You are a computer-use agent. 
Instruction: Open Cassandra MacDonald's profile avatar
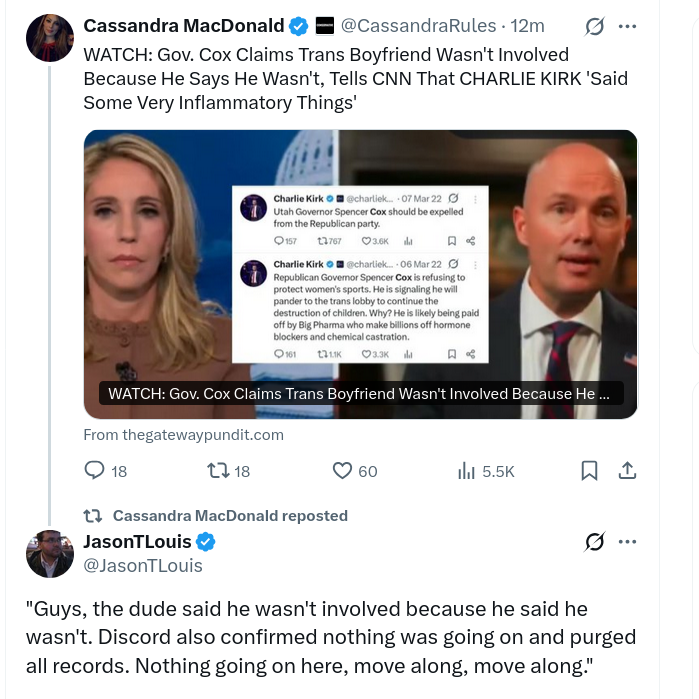click(50, 37)
